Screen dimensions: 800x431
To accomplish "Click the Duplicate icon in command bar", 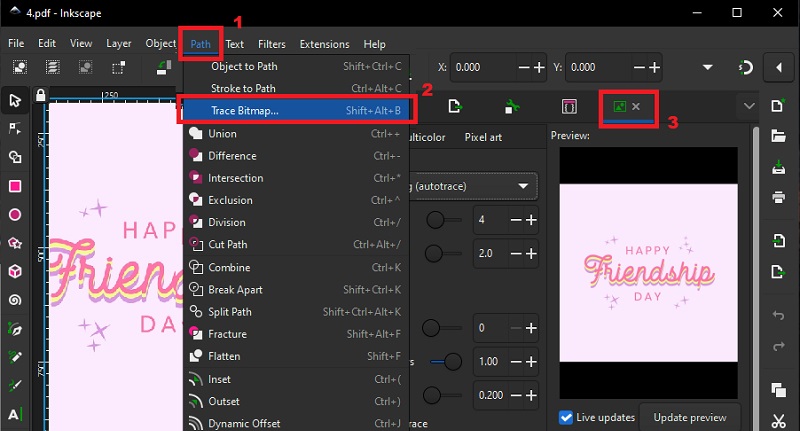I will (778, 390).
